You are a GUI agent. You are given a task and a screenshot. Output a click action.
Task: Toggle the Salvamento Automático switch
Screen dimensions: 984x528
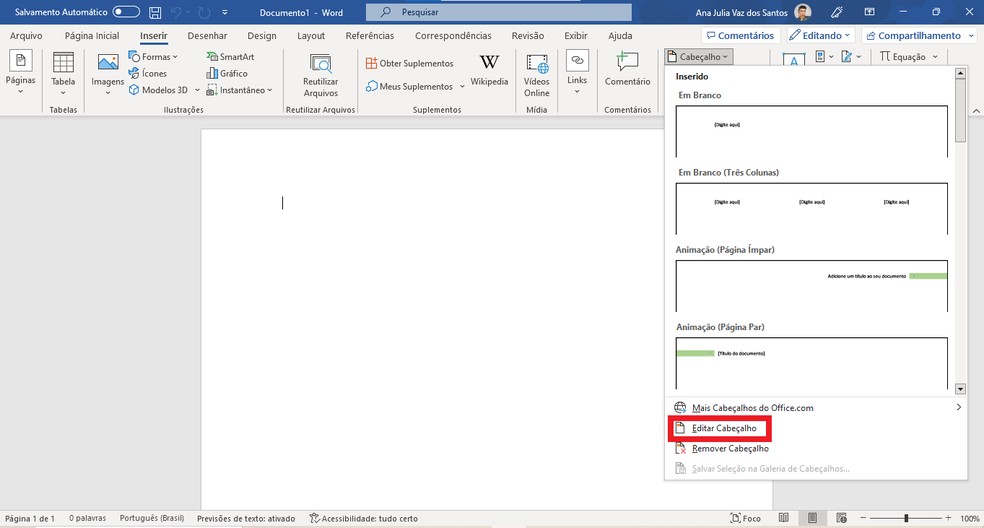click(126, 12)
